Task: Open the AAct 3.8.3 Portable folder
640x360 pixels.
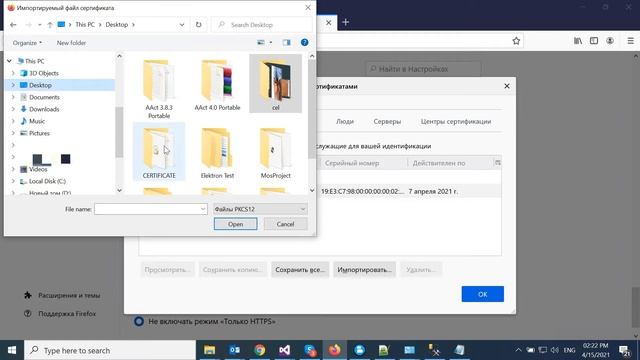Action: pyautogui.click(x=159, y=89)
